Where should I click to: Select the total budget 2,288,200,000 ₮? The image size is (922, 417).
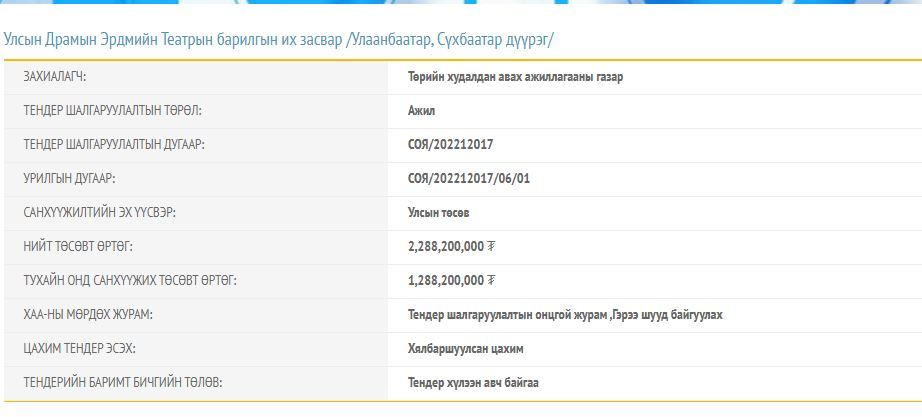click(452, 247)
